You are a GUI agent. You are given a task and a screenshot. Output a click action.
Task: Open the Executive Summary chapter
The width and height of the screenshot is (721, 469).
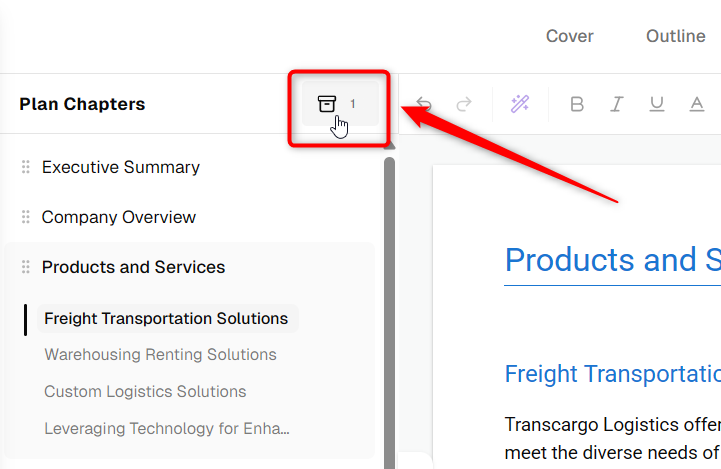pos(120,167)
